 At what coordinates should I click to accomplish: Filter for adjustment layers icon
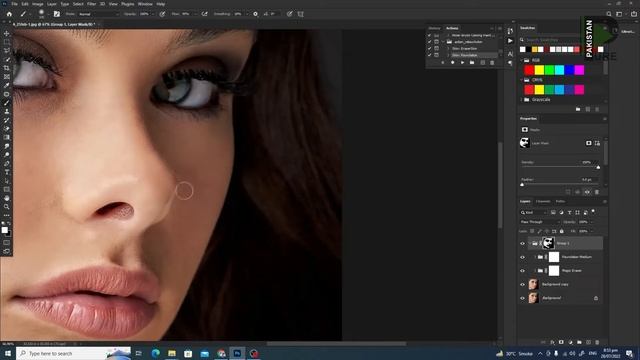pyautogui.click(x=561, y=213)
